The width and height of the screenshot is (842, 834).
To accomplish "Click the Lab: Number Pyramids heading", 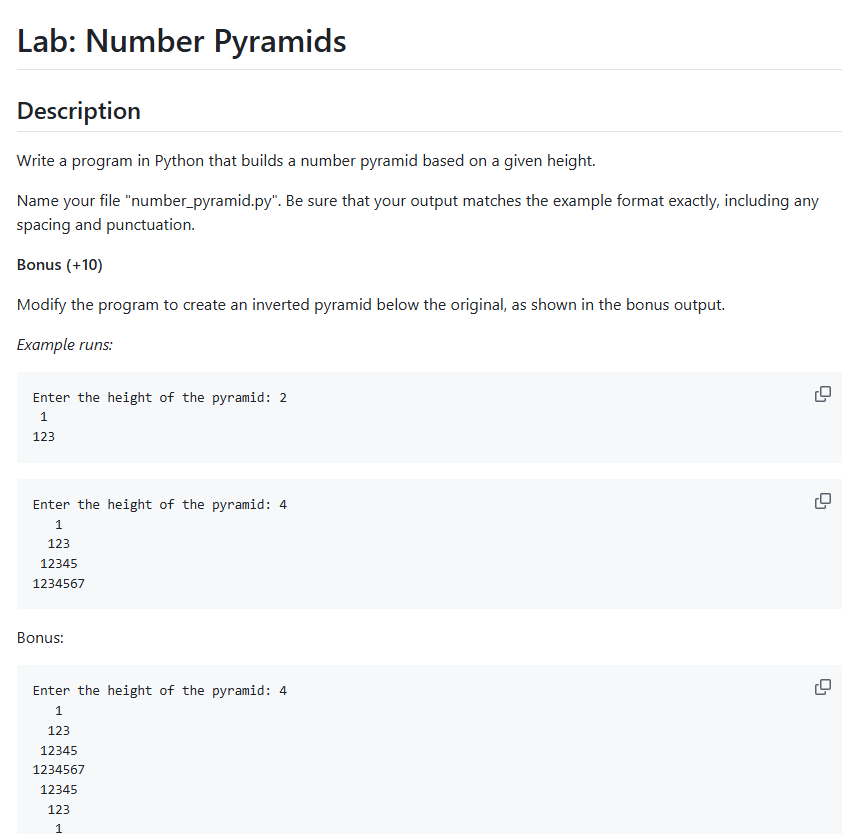I will click(x=181, y=41).
